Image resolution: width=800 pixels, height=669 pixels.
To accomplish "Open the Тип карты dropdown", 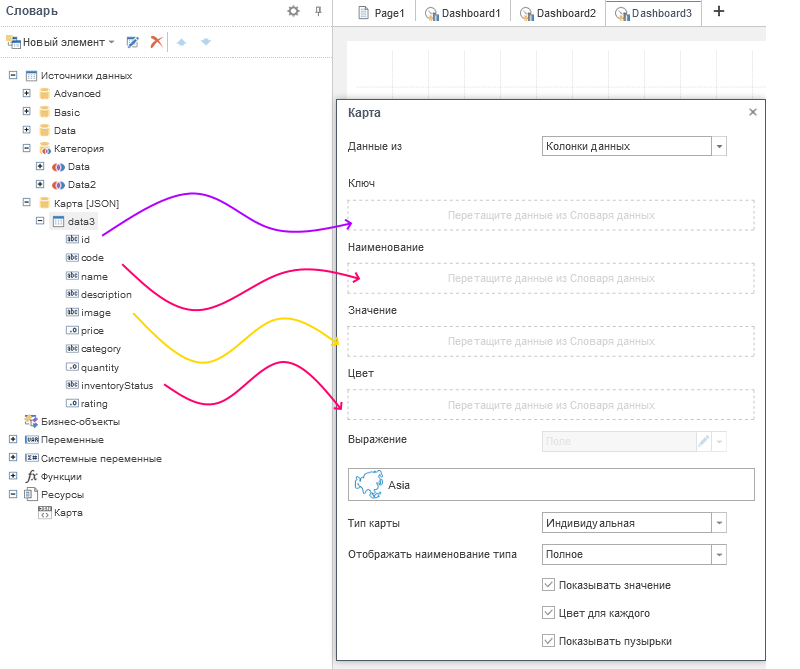I will pos(719,522).
